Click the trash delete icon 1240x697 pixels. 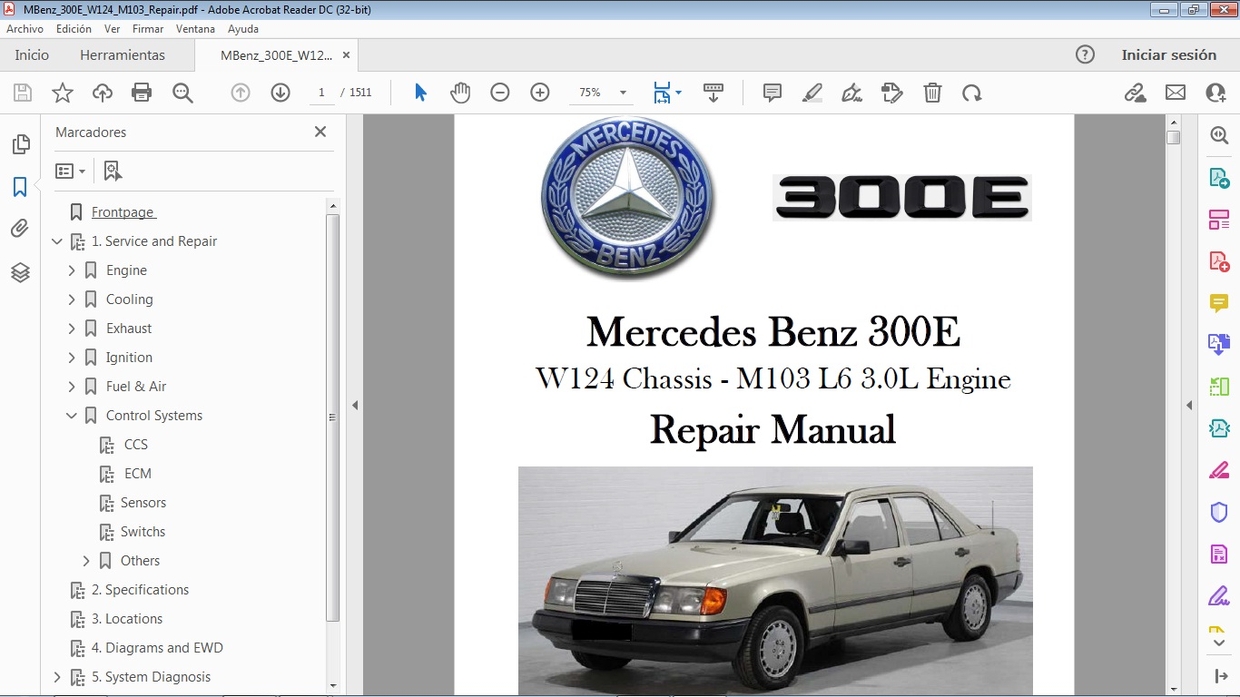[932, 93]
